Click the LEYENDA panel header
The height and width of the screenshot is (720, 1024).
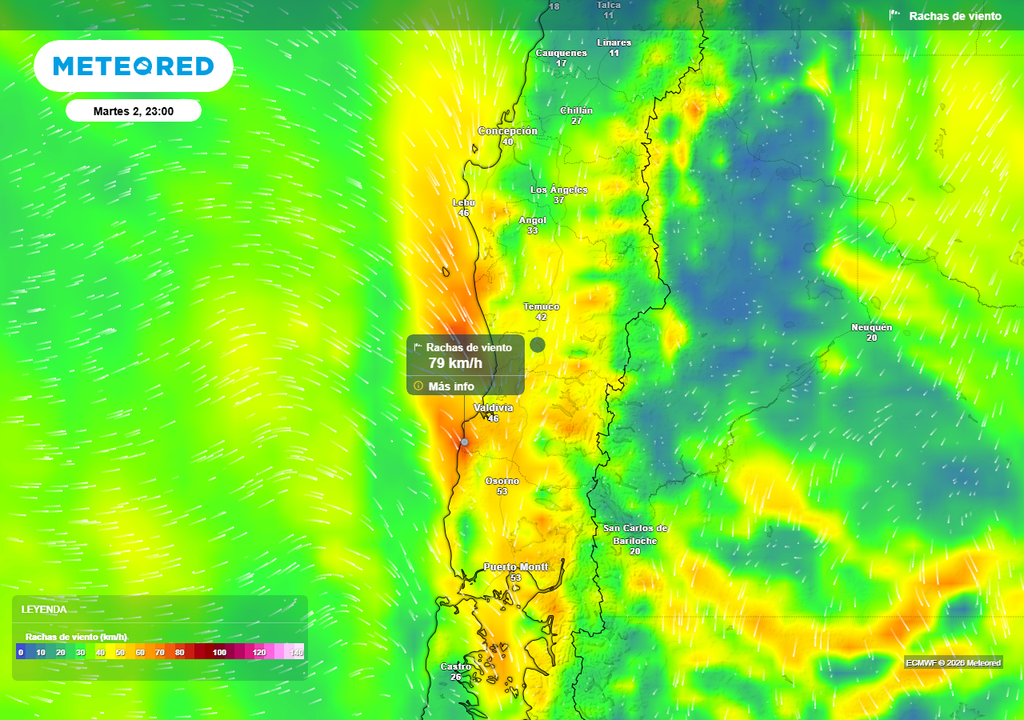click(44, 610)
